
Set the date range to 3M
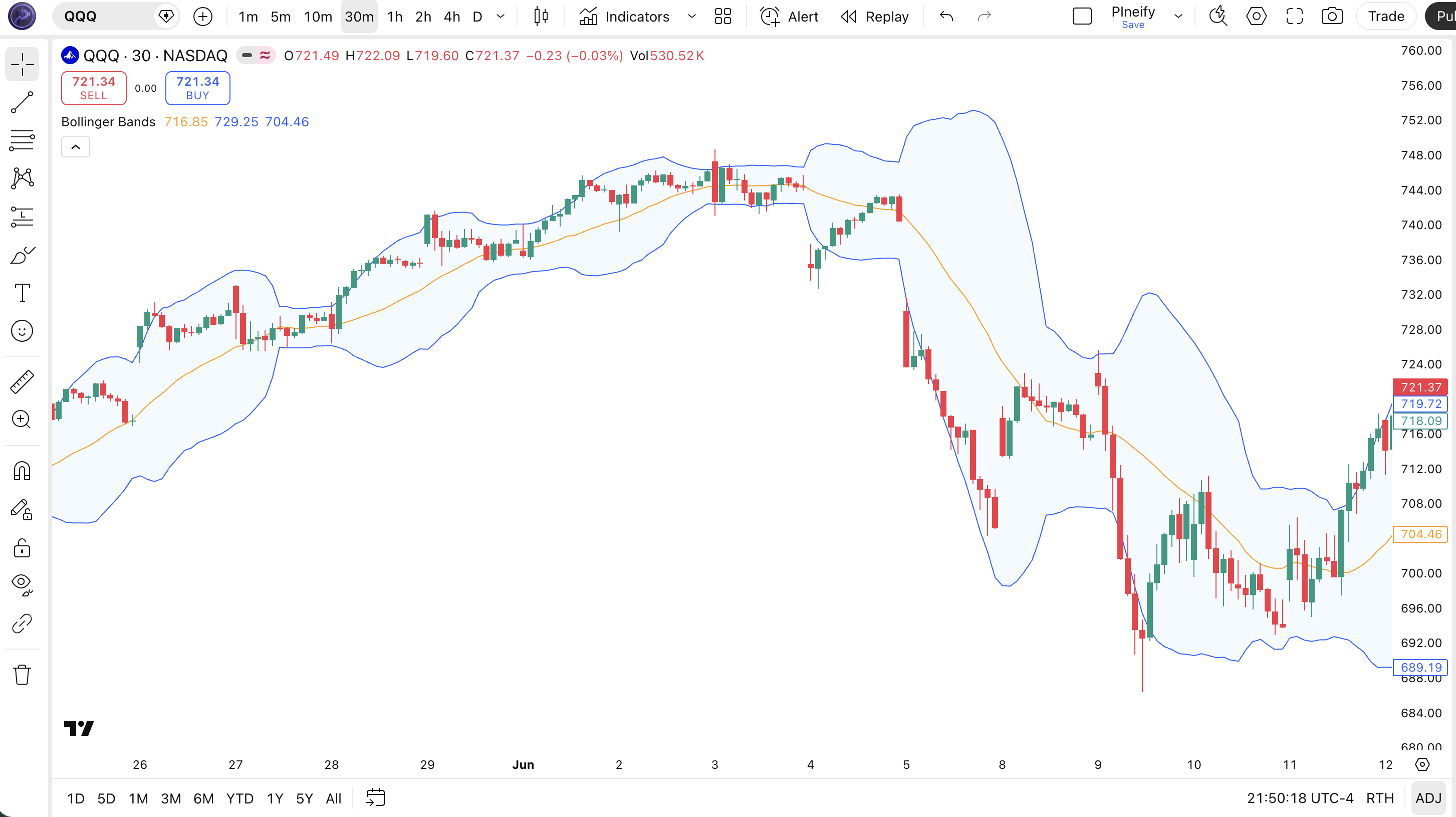pos(171,798)
